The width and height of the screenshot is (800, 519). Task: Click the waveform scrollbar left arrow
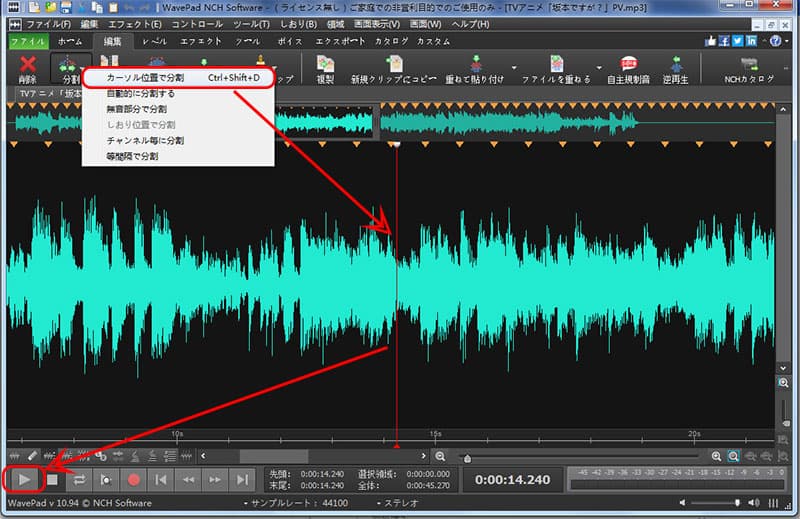(x=203, y=456)
